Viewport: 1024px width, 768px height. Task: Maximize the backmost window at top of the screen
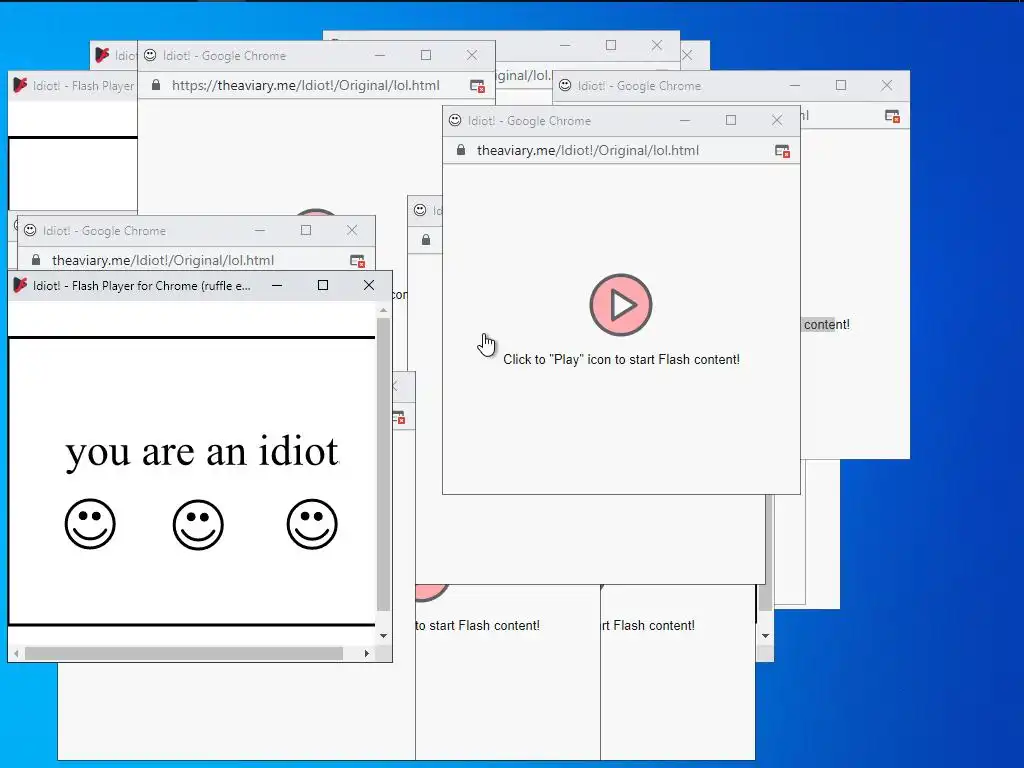pos(611,45)
